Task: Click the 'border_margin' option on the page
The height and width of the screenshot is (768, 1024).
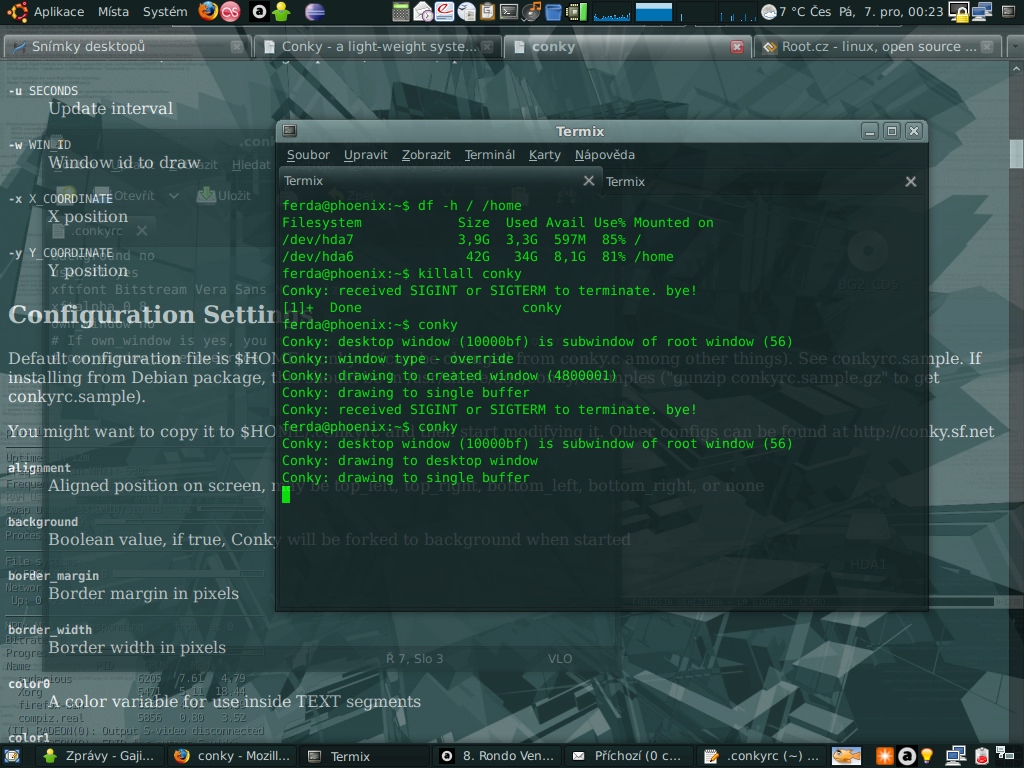Action: pyautogui.click(x=54, y=575)
